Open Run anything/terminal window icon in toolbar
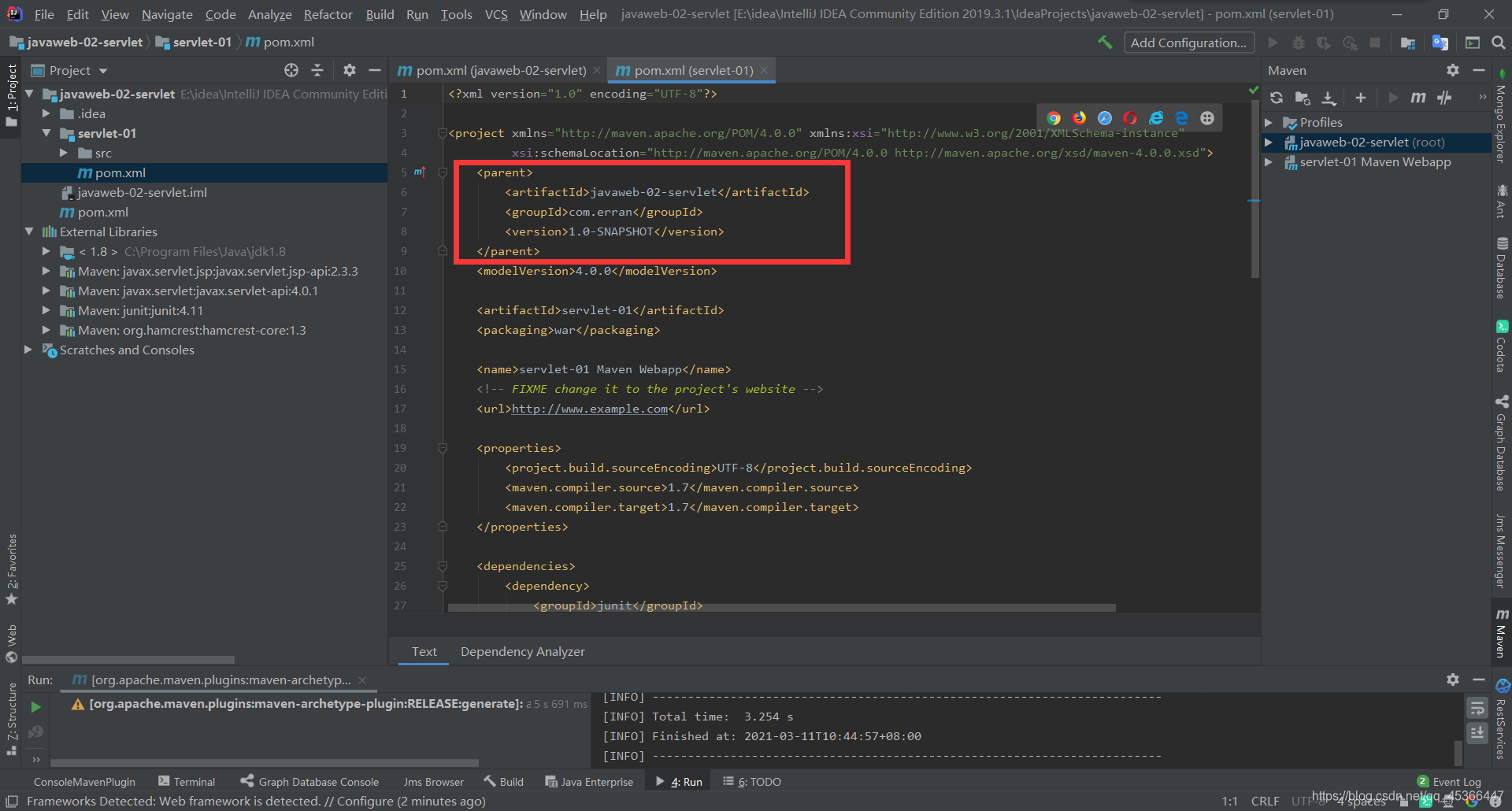The height and width of the screenshot is (811, 1512). (x=1472, y=43)
